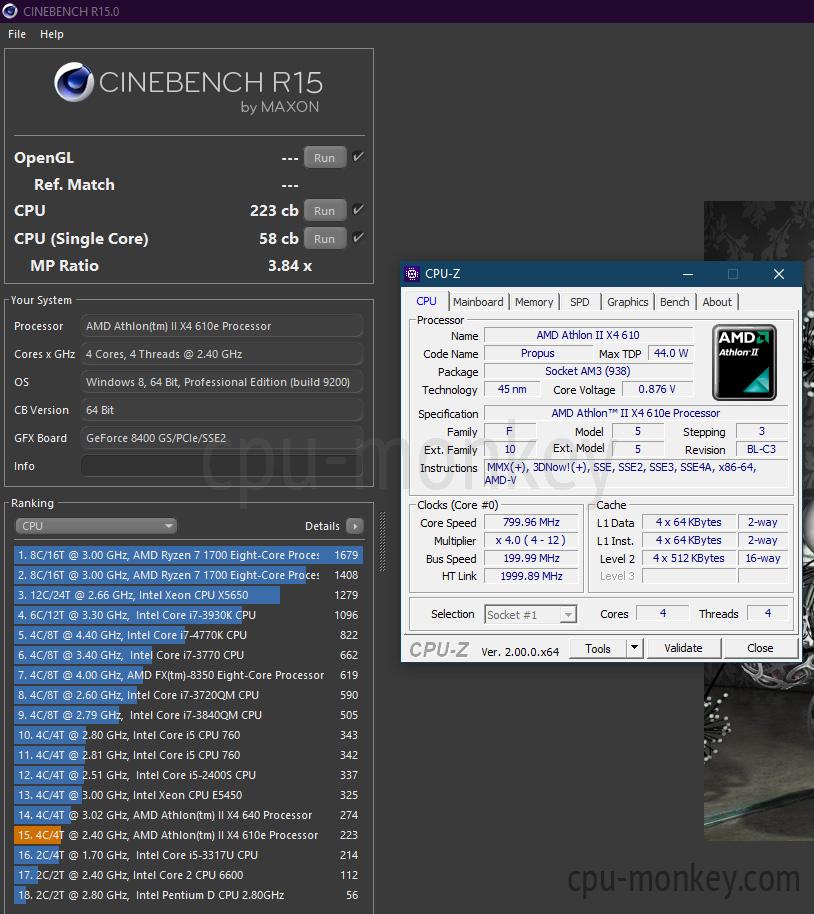Click the Details arrow button in Ranking
This screenshot has width=814, height=914.
click(x=355, y=526)
